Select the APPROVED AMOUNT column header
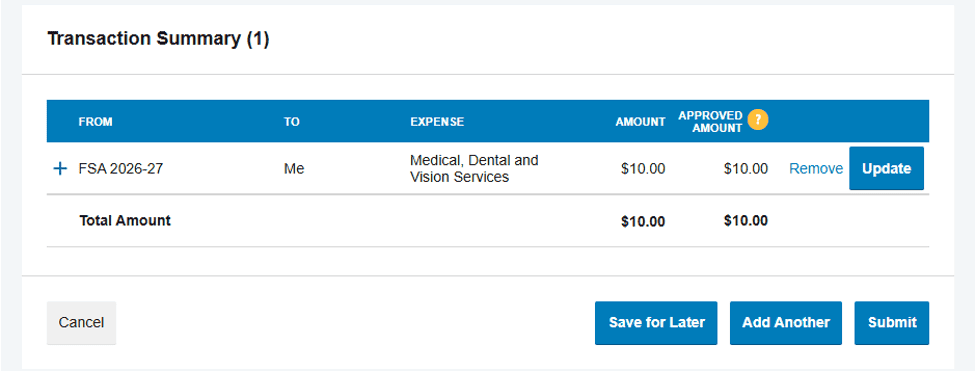Viewport: 975px width, 371px height. pos(711,122)
